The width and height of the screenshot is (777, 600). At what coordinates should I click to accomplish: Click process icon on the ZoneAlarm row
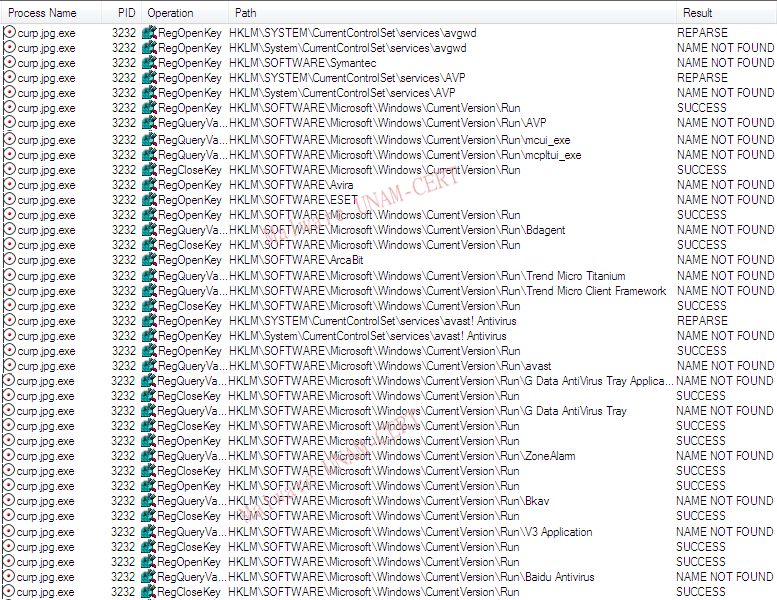tap(8, 456)
